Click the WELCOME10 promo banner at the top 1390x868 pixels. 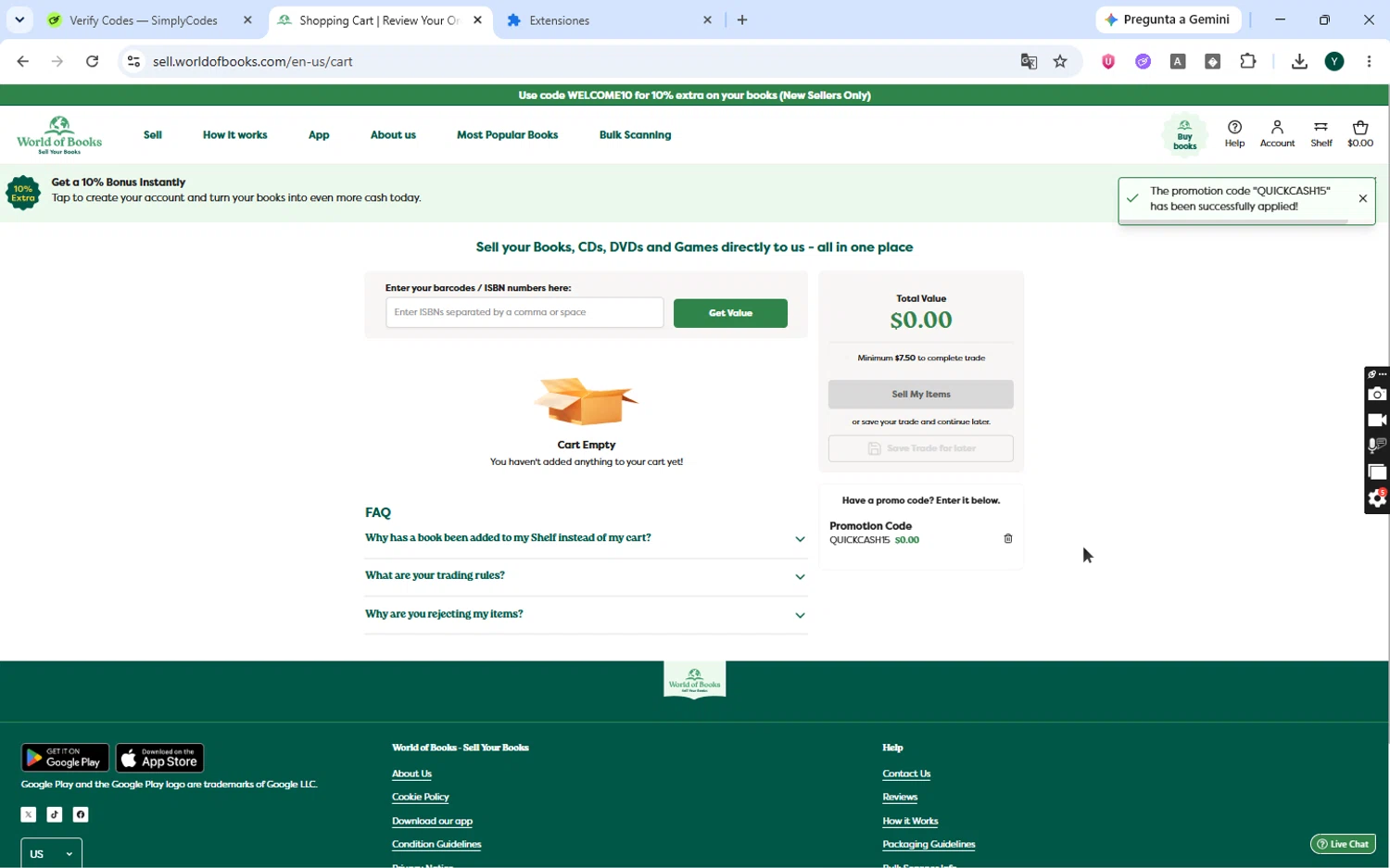[x=694, y=95]
